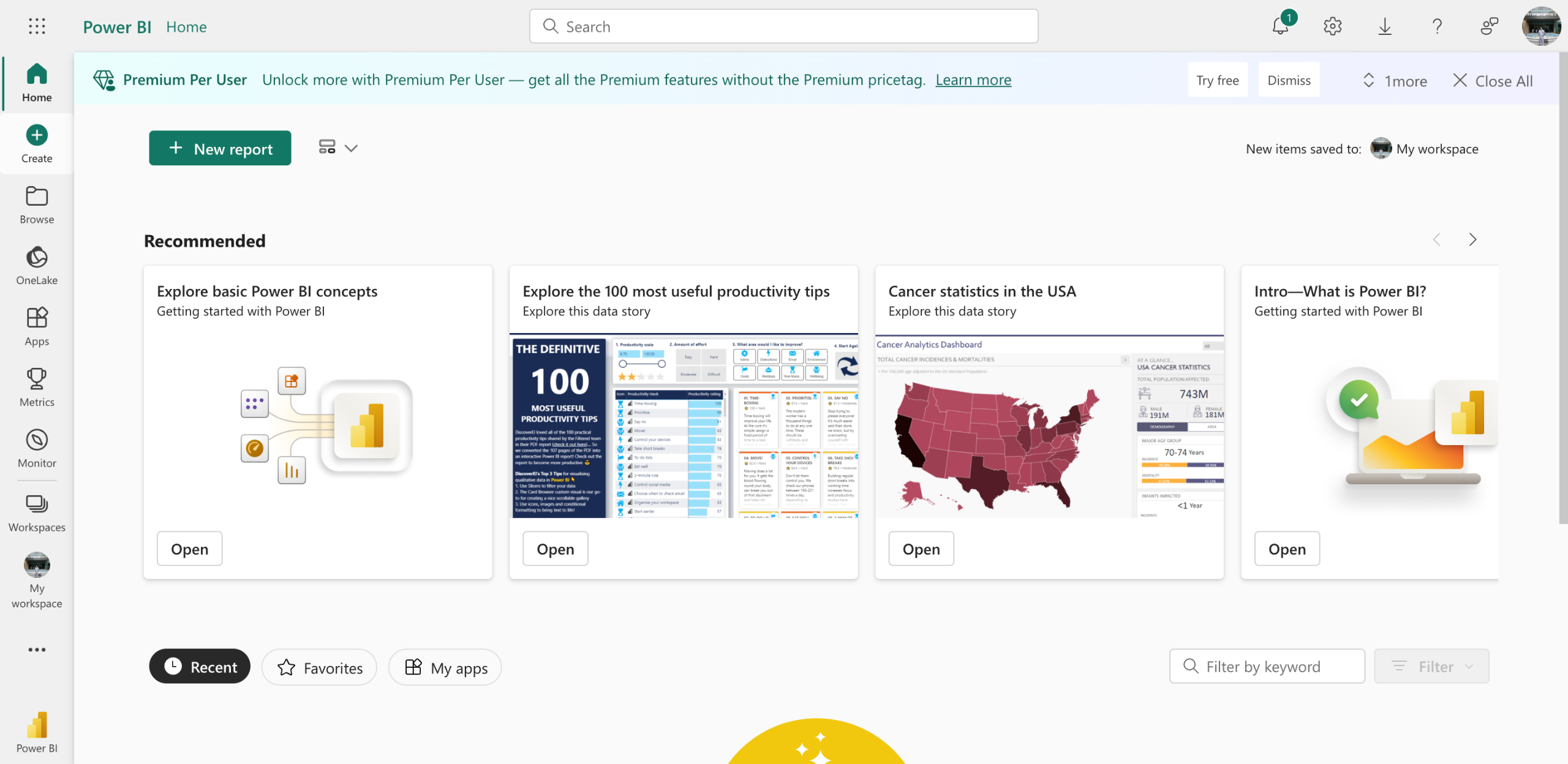This screenshot has width=1568, height=764.
Task: Close All banners
Action: pyautogui.click(x=1493, y=80)
